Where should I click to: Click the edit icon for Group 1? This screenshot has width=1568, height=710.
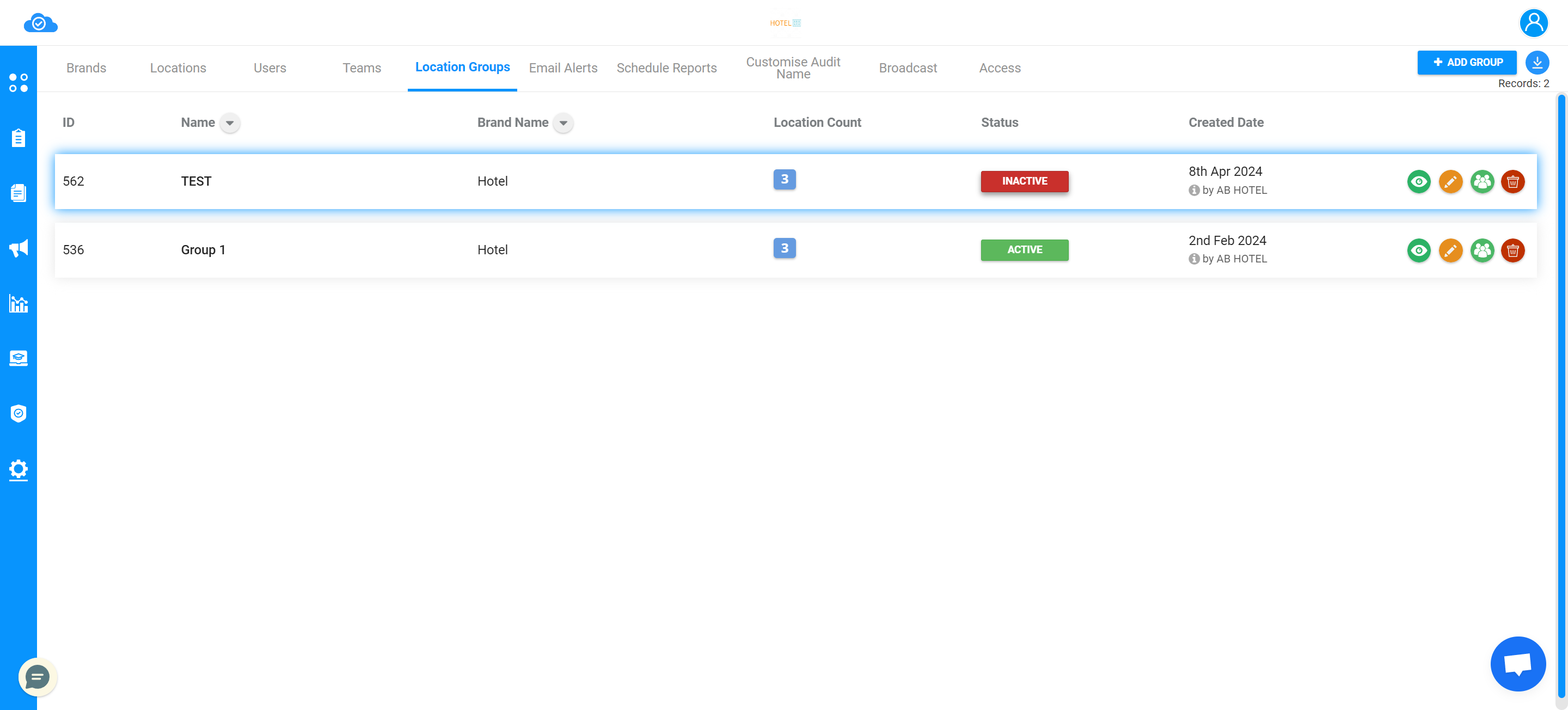pos(1450,250)
